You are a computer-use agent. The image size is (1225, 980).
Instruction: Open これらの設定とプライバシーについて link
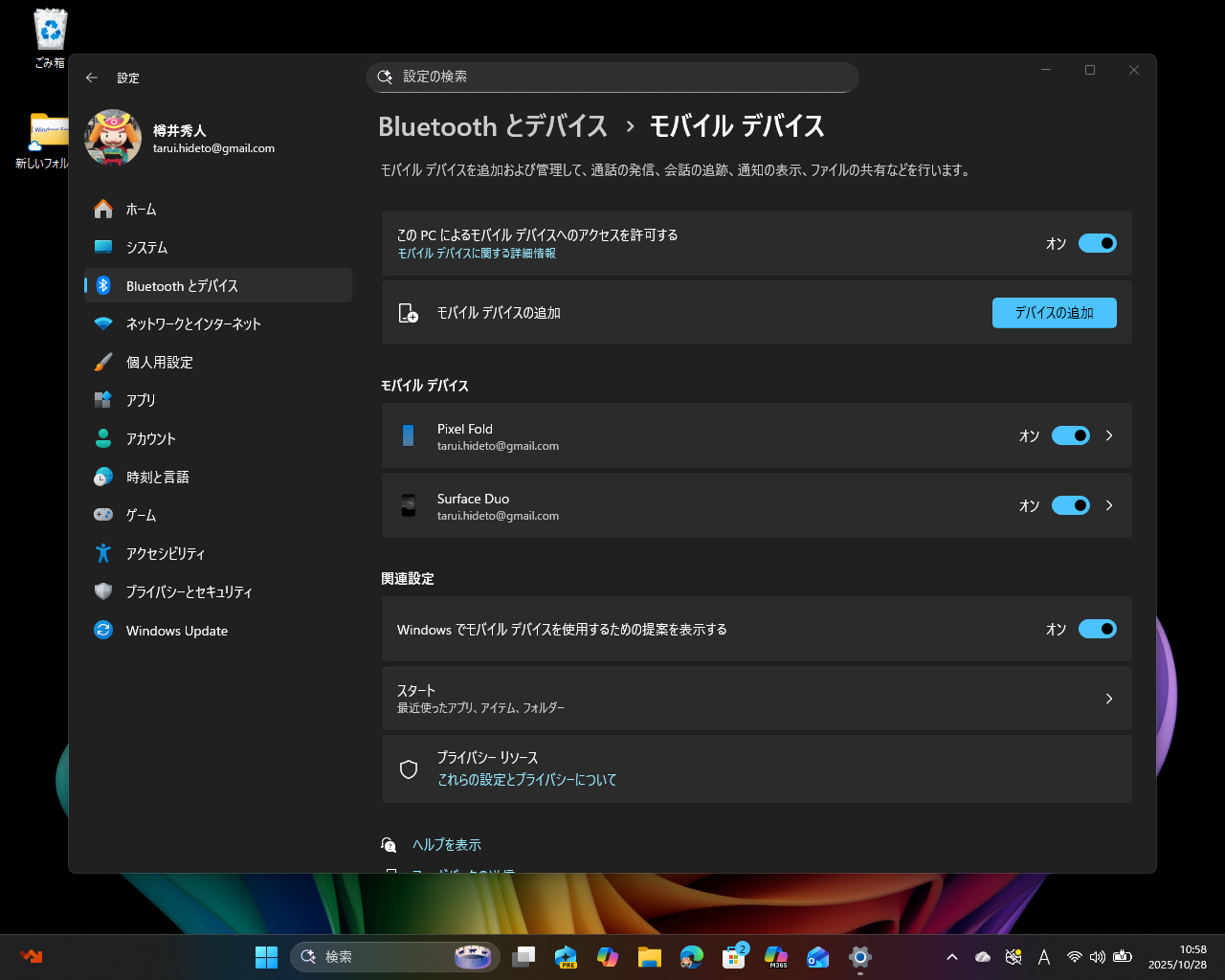point(527,780)
